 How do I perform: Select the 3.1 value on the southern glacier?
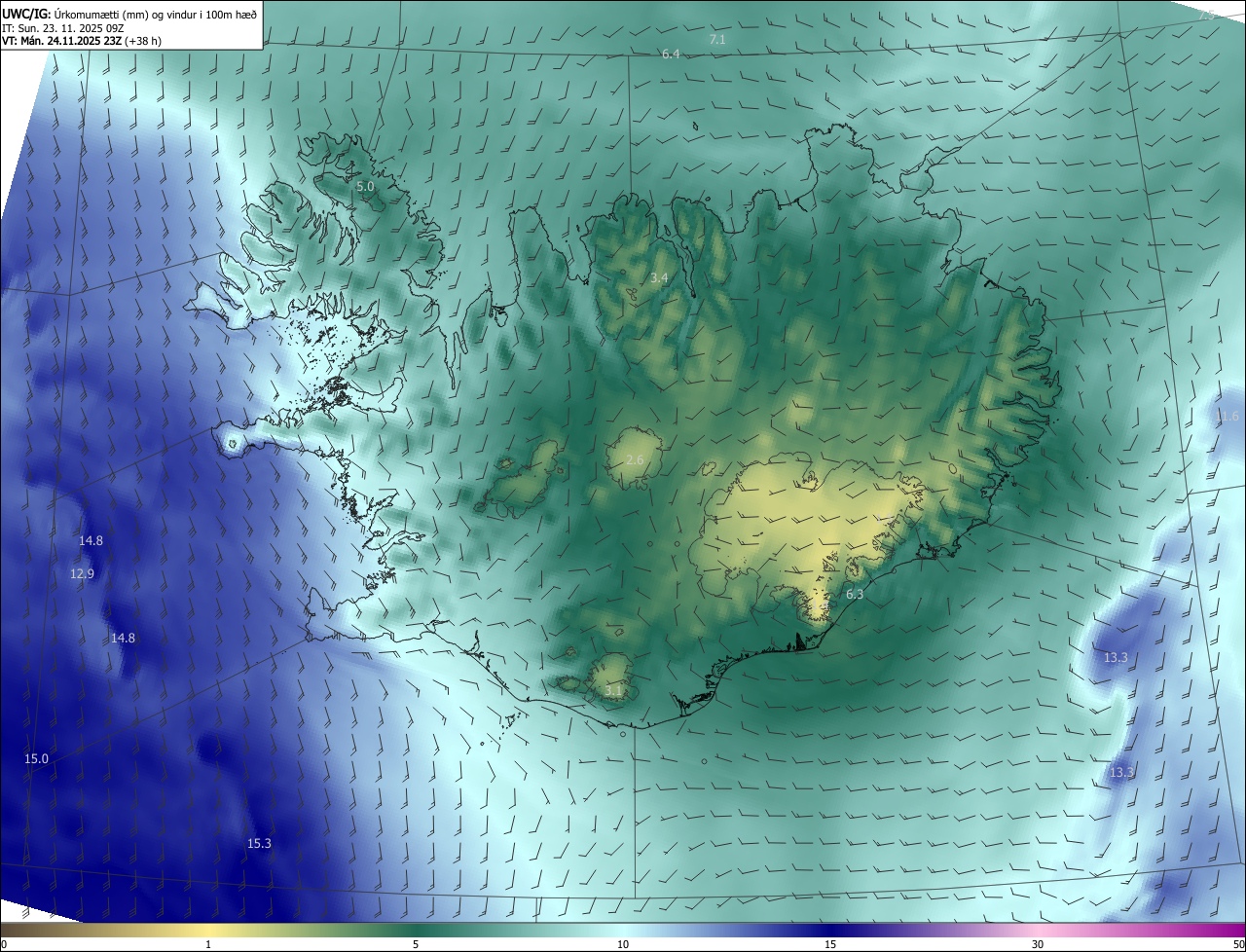coord(613,691)
